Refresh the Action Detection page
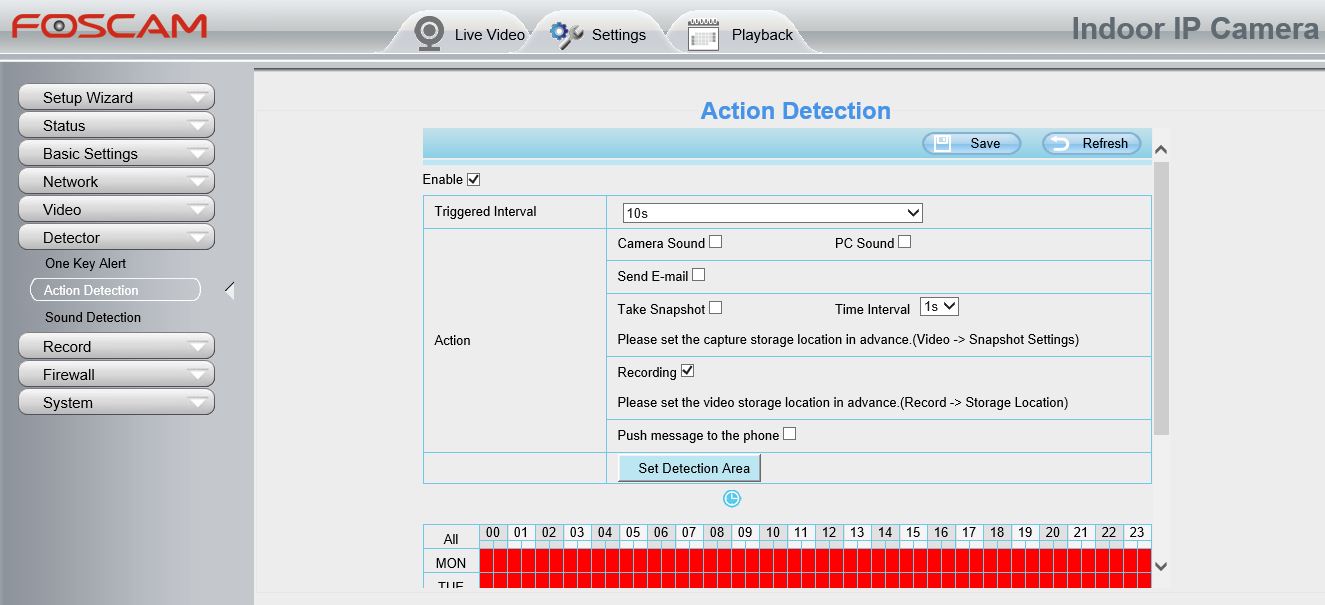This screenshot has width=1325, height=605. 1091,143
